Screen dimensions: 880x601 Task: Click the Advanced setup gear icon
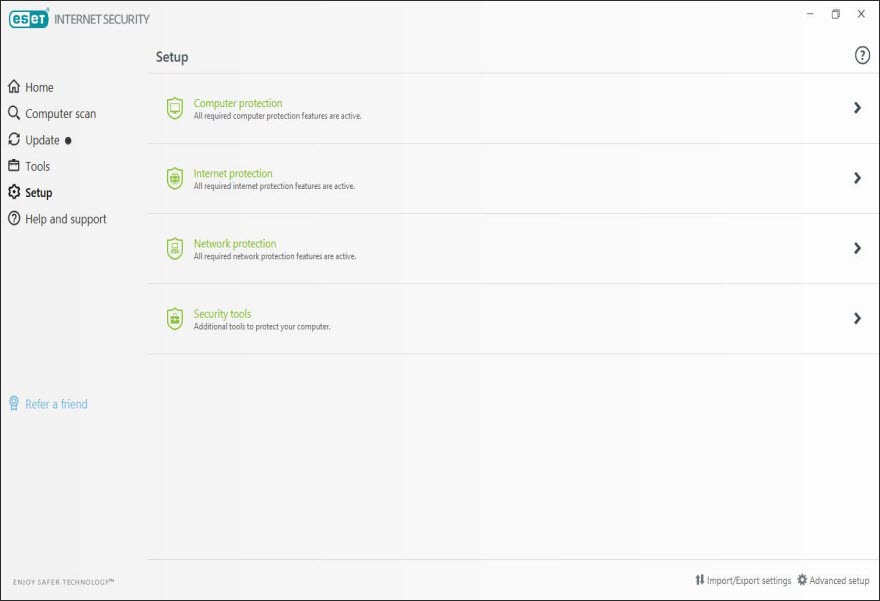coord(802,580)
